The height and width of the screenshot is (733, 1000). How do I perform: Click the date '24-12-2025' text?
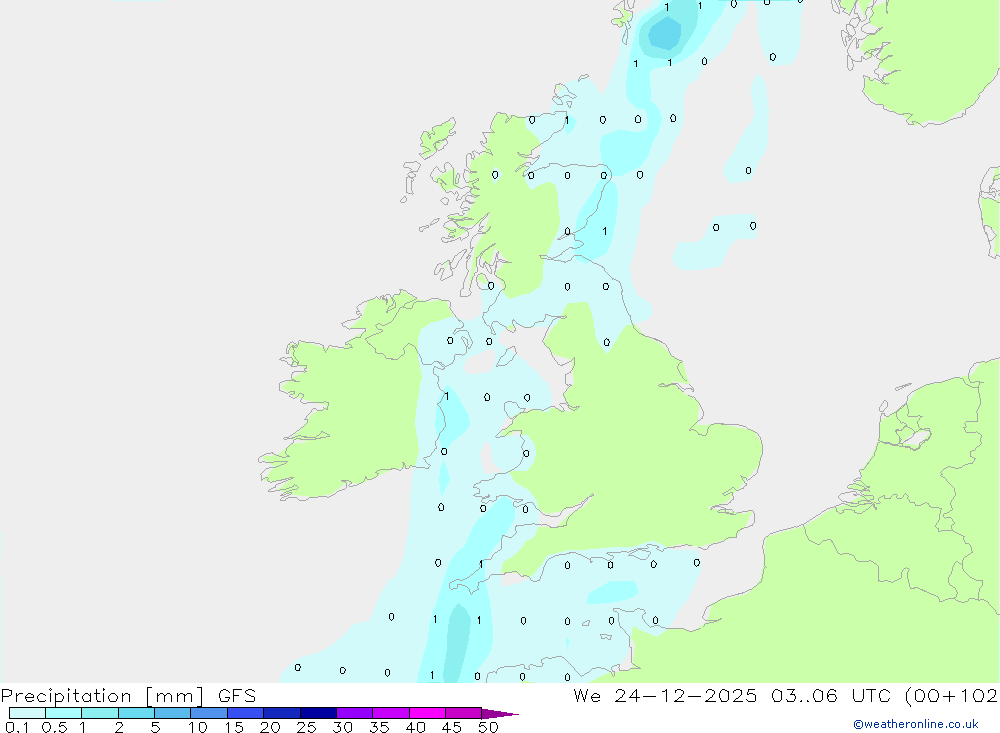pos(686,696)
